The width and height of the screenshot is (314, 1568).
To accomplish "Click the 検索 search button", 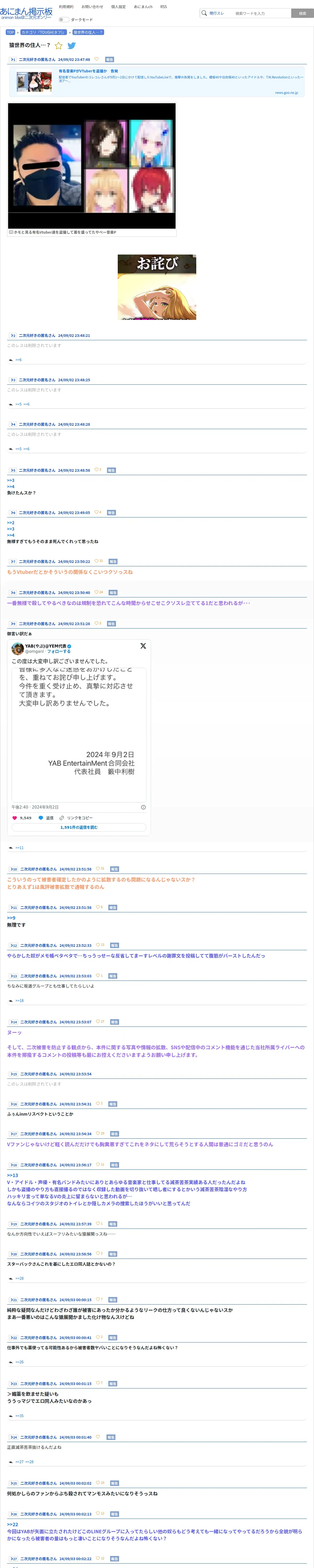I will point(302,13).
